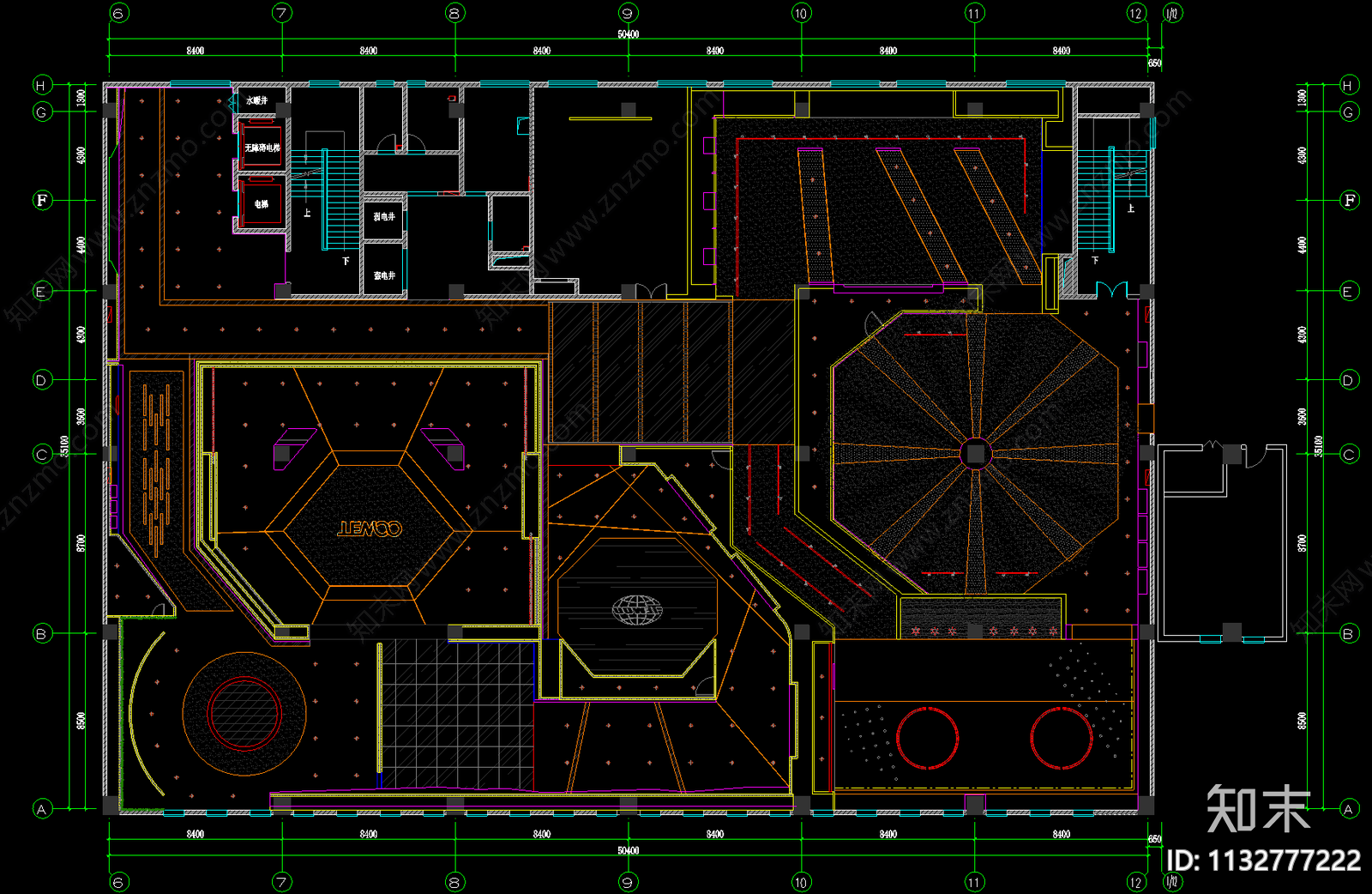This screenshot has width=1372, height=894.
Task: Click grid axis bubble 6 above the plan
Action: (x=118, y=13)
